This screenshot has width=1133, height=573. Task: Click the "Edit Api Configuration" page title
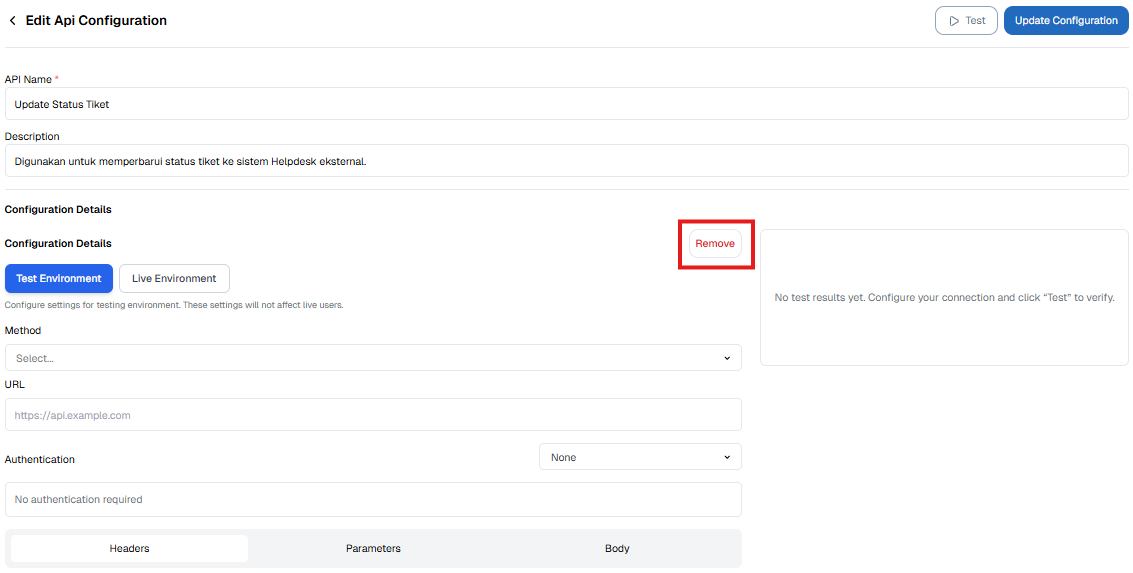[96, 21]
